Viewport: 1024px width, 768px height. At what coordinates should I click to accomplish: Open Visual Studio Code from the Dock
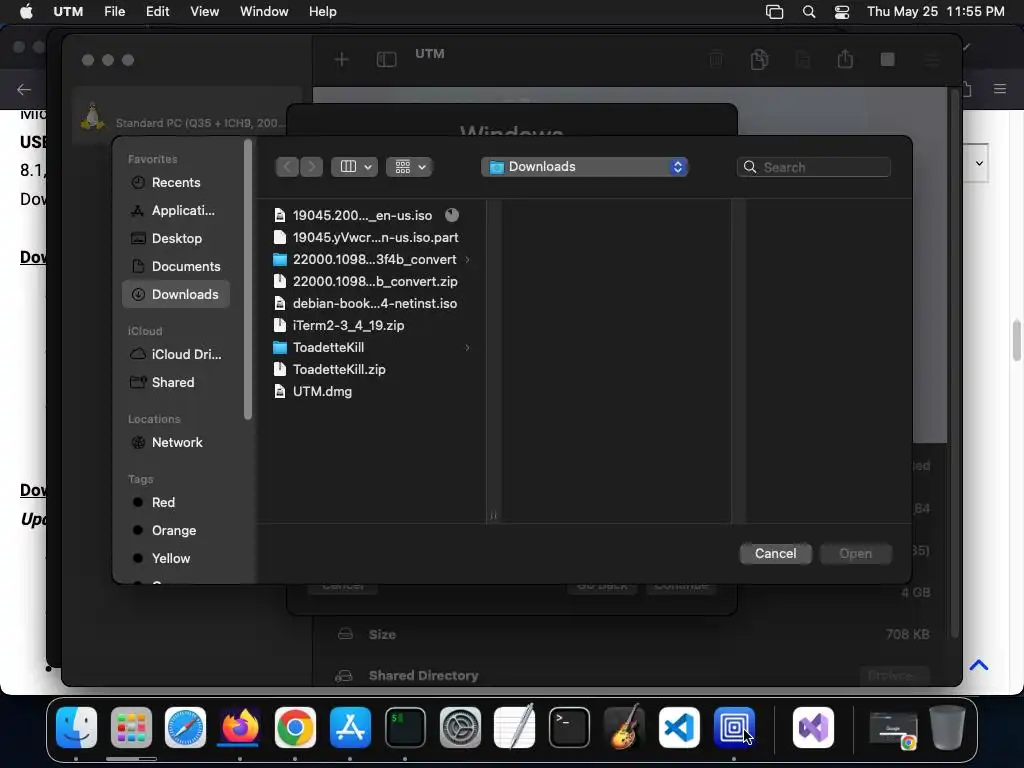pos(679,728)
